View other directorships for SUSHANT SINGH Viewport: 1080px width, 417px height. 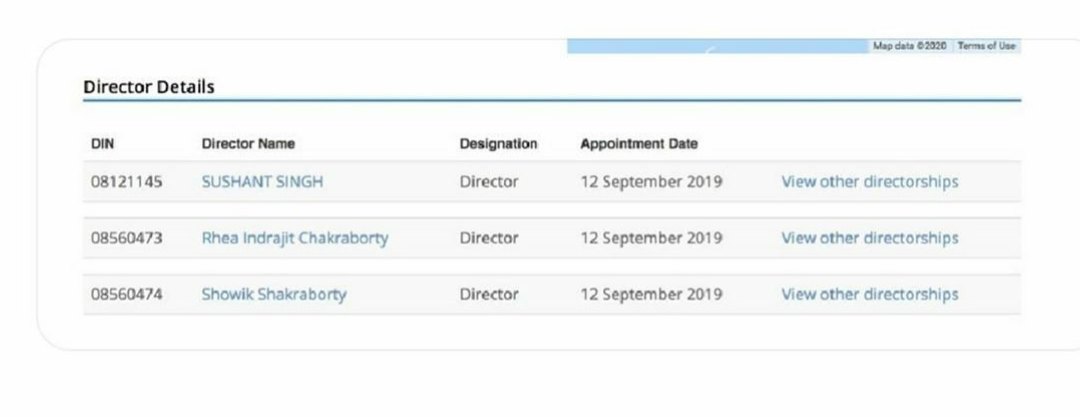[x=869, y=182]
